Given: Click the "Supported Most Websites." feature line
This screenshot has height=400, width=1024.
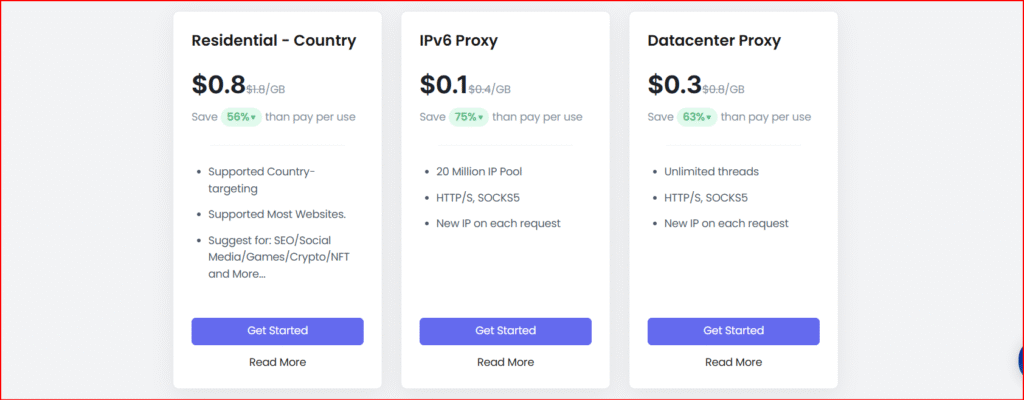Looking at the screenshot, I should (x=278, y=214).
